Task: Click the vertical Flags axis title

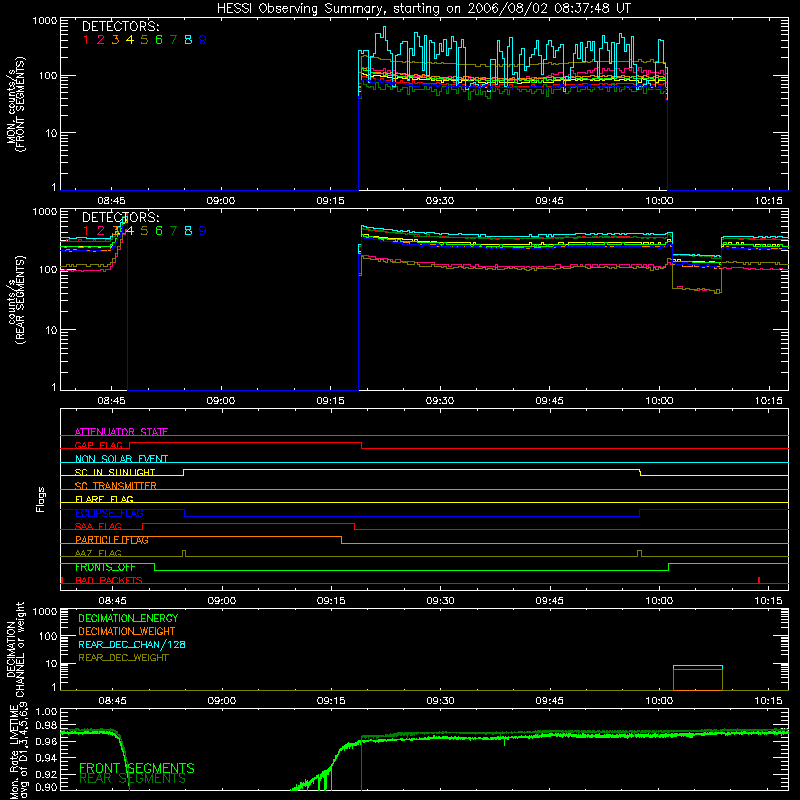Action: [x=41, y=499]
